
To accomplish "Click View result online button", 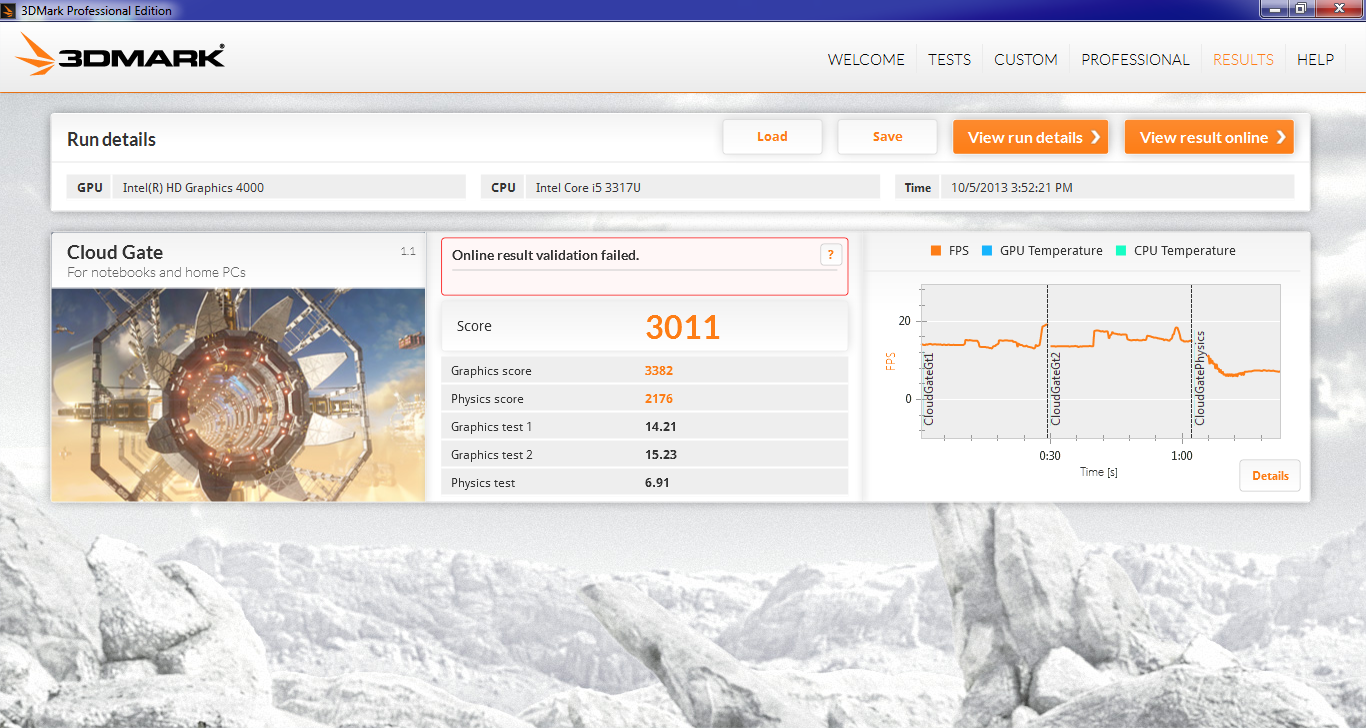I will point(1209,137).
